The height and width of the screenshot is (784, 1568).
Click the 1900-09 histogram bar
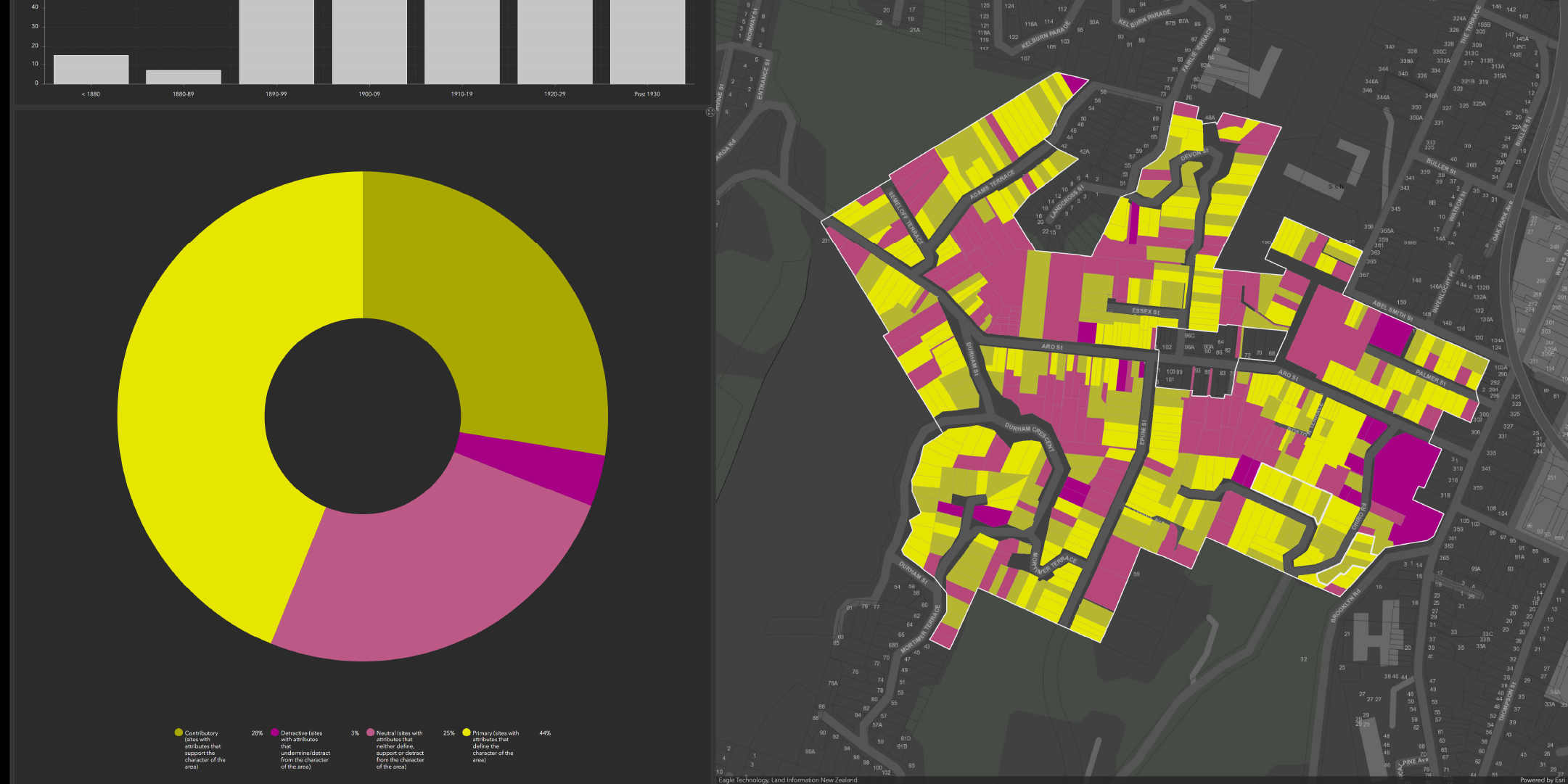pyautogui.click(x=369, y=42)
